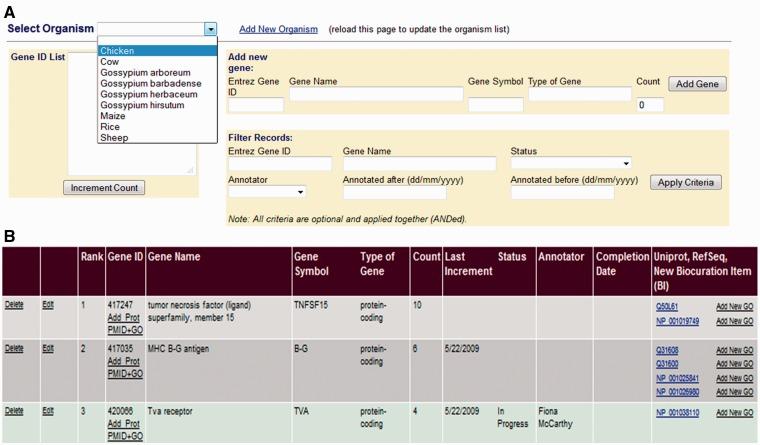
Task: Open the Status filter dropdown
Action: [x=570, y=163]
